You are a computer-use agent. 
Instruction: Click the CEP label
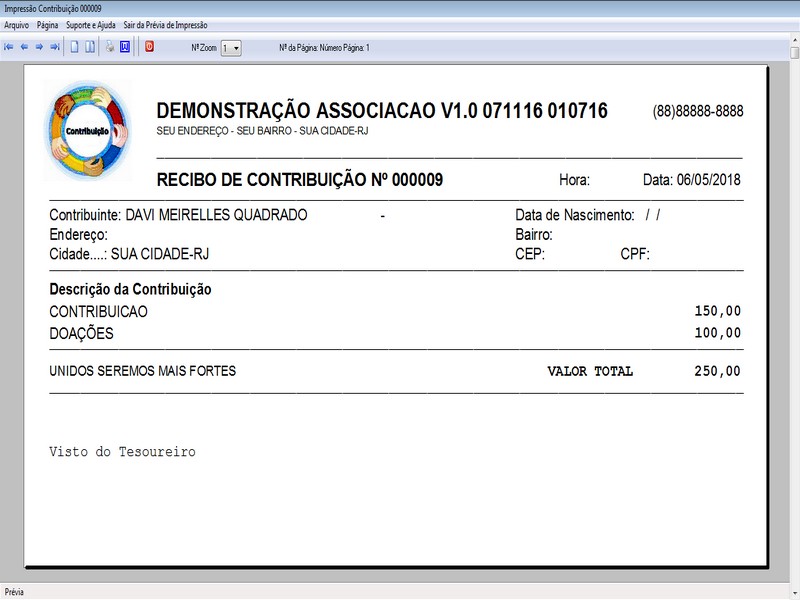click(530, 254)
